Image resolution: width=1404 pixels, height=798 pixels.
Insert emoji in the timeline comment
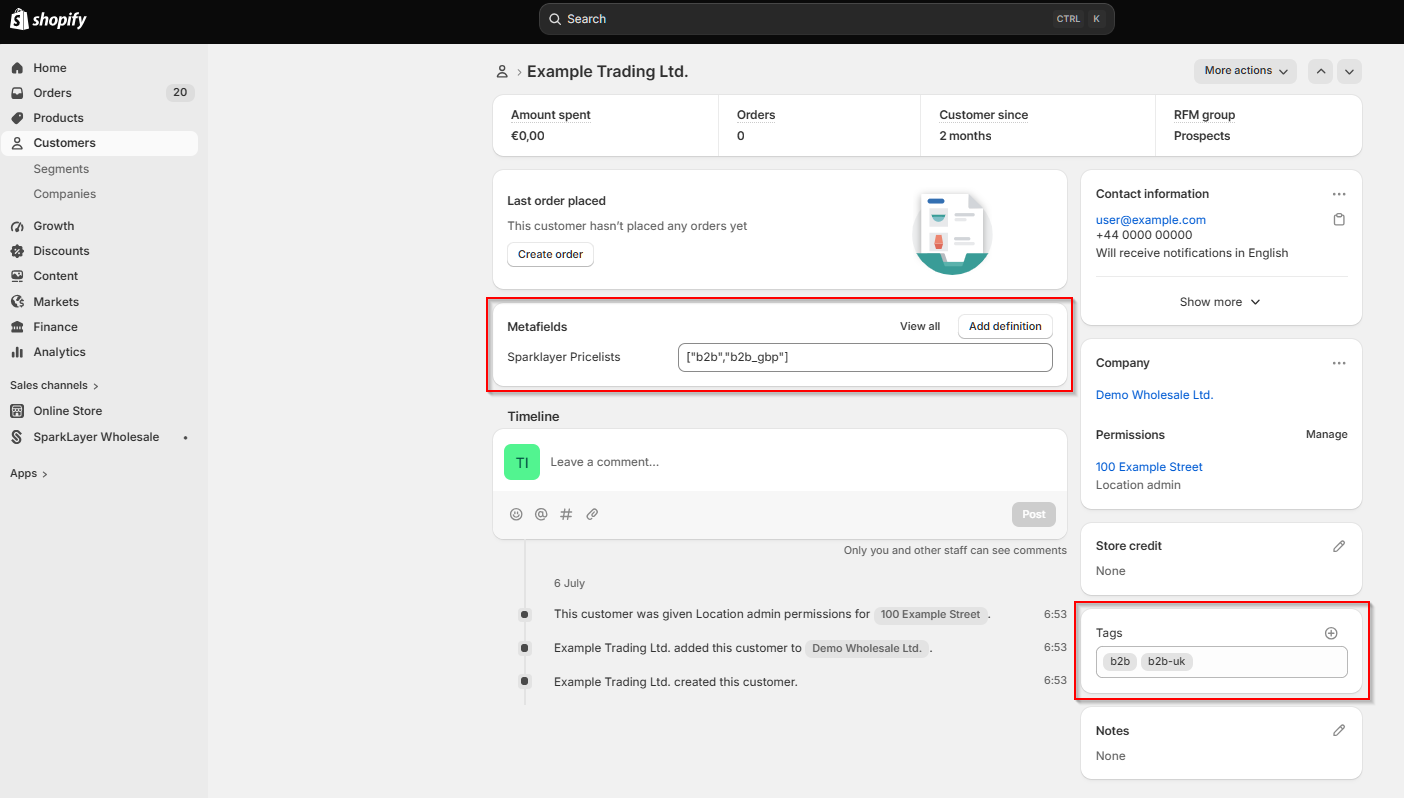coord(516,514)
